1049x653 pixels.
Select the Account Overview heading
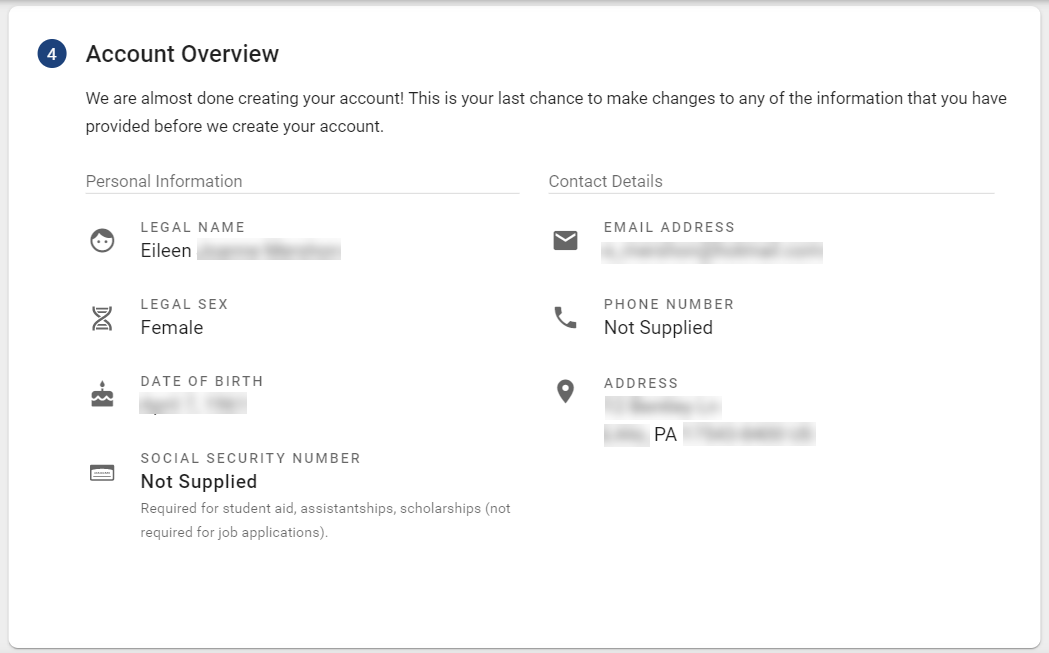click(x=182, y=54)
